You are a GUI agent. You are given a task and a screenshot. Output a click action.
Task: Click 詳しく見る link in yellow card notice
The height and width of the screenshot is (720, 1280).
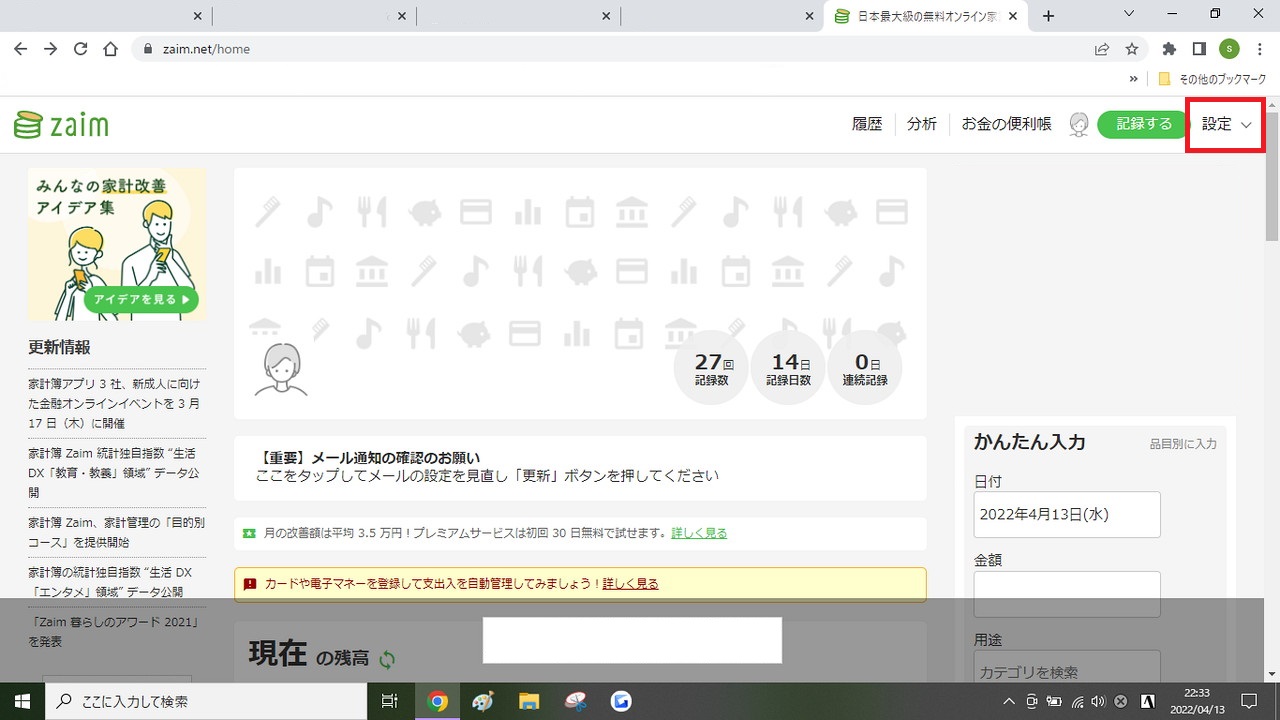630,584
